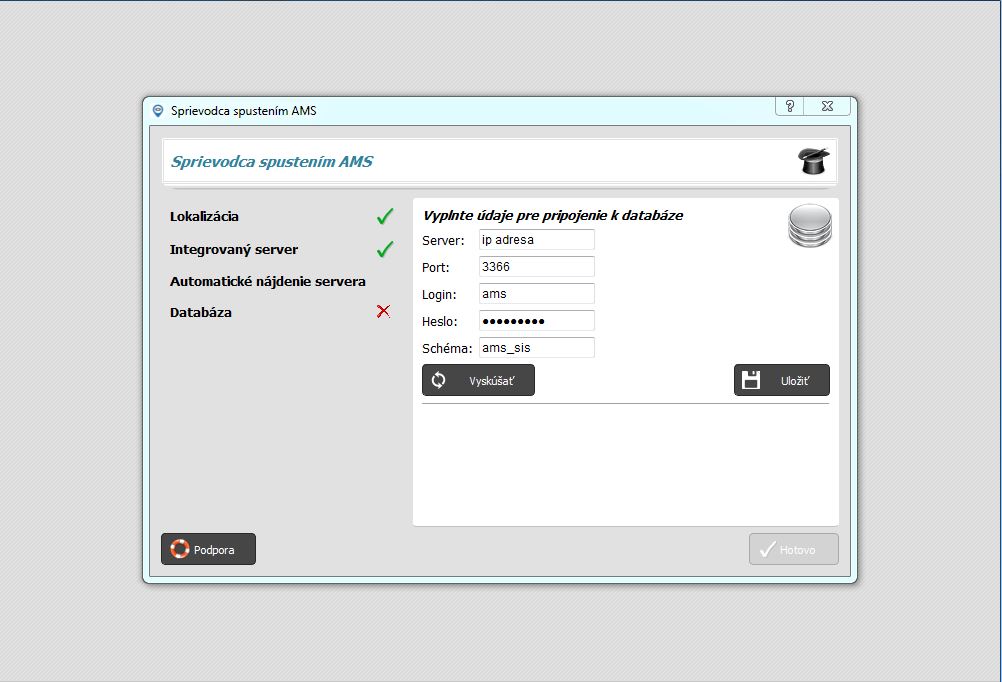The height and width of the screenshot is (682, 1002).
Task: Click green checkmark next to Lokalizácia
Action: point(385,216)
